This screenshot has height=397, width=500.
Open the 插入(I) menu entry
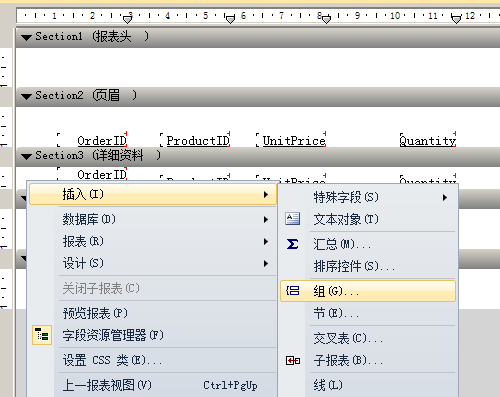(x=153, y=194)
